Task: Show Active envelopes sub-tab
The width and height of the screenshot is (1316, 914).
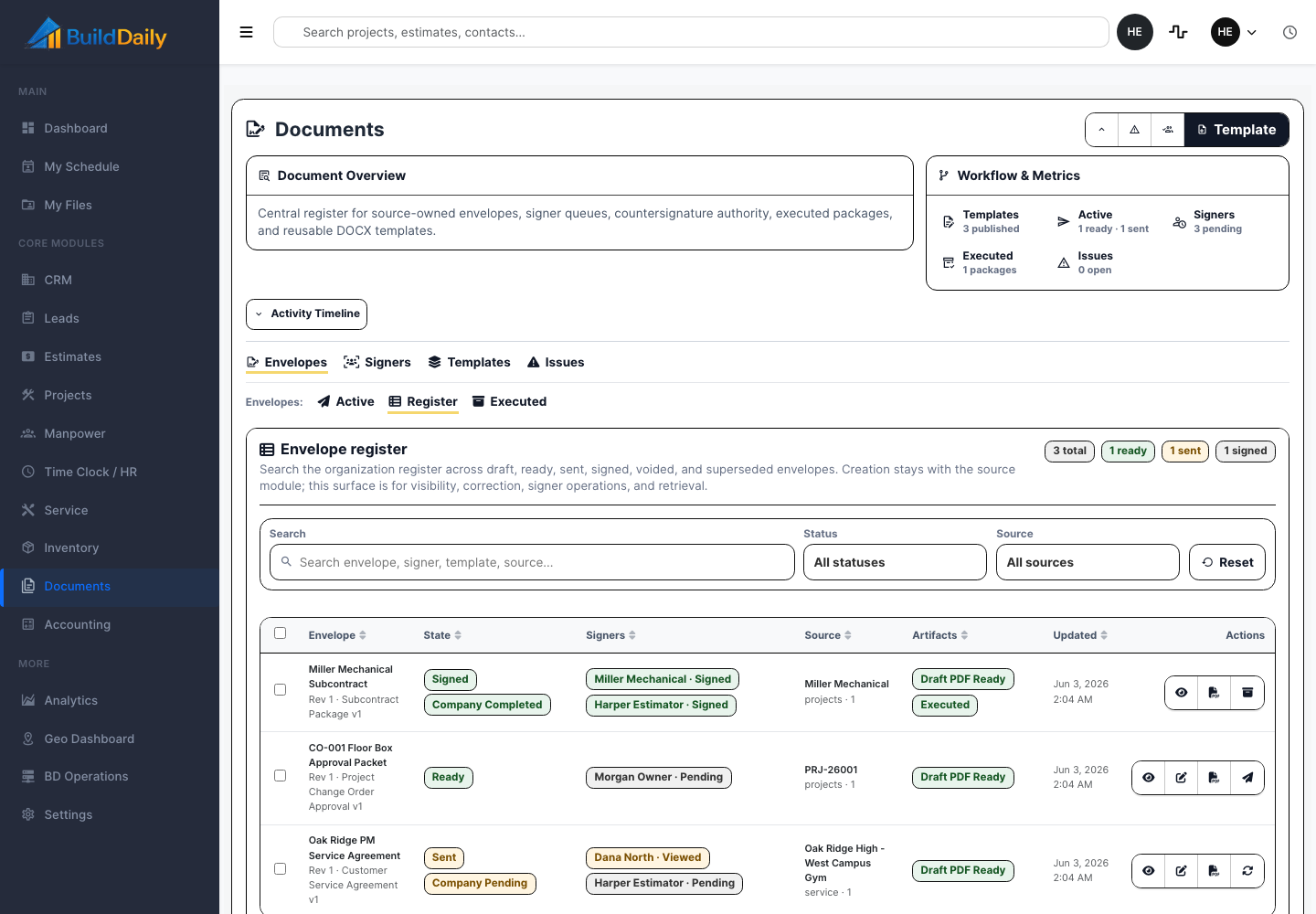Action: point(345,402)
